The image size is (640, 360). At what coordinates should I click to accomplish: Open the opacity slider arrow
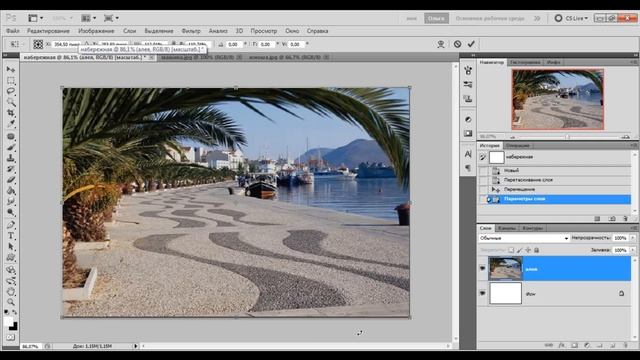coord(633,238)
